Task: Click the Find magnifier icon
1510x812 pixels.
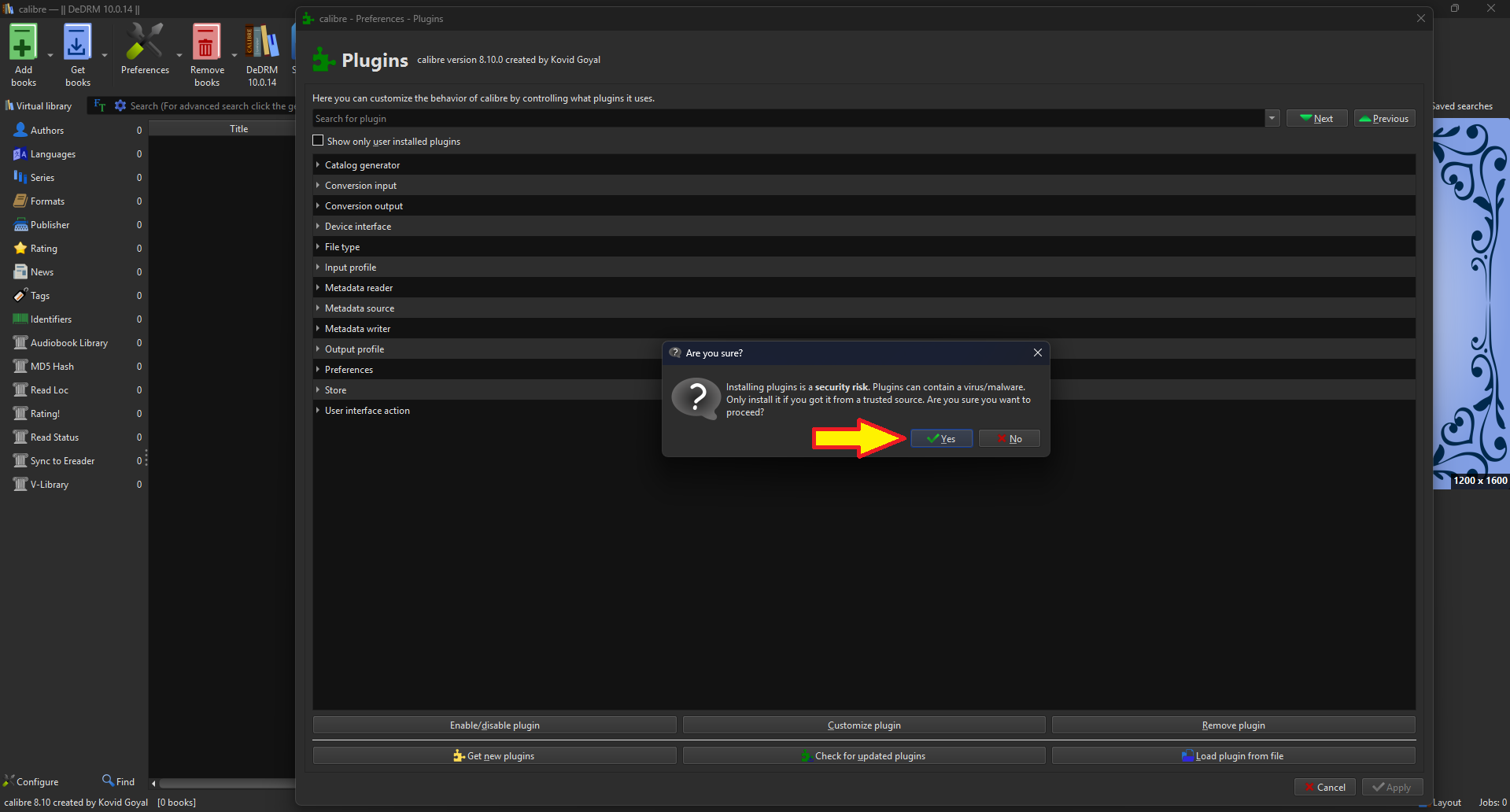Action: pyautogui.click(x=108, y=781)
